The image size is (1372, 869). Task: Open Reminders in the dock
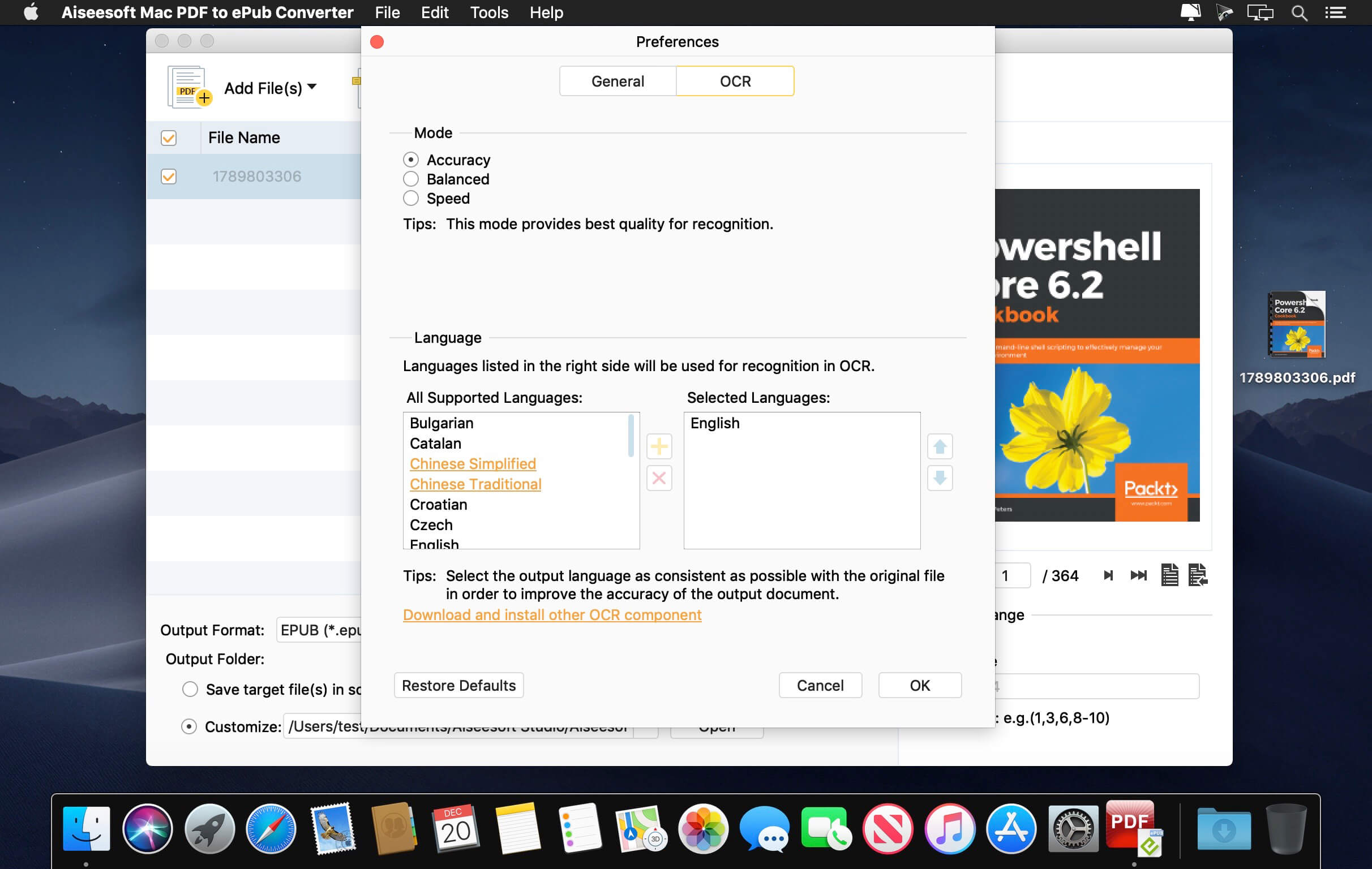coord(580,829)
